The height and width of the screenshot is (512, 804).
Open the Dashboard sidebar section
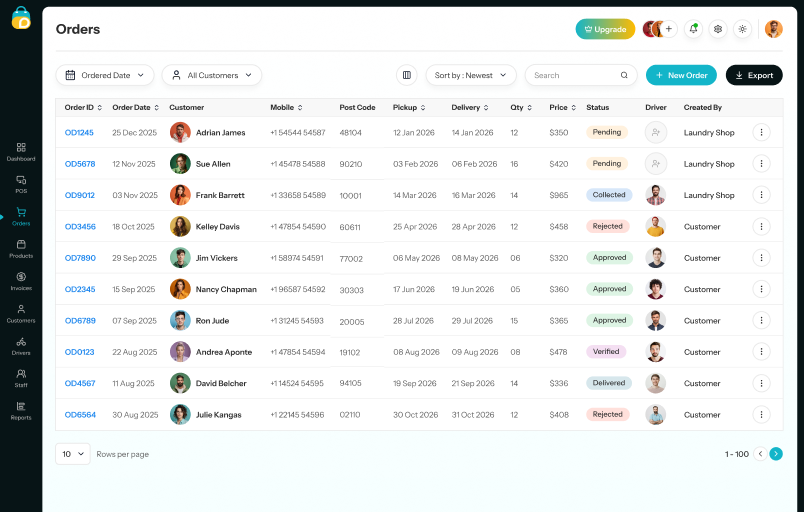pyautogui.click(x=21, y=152)
